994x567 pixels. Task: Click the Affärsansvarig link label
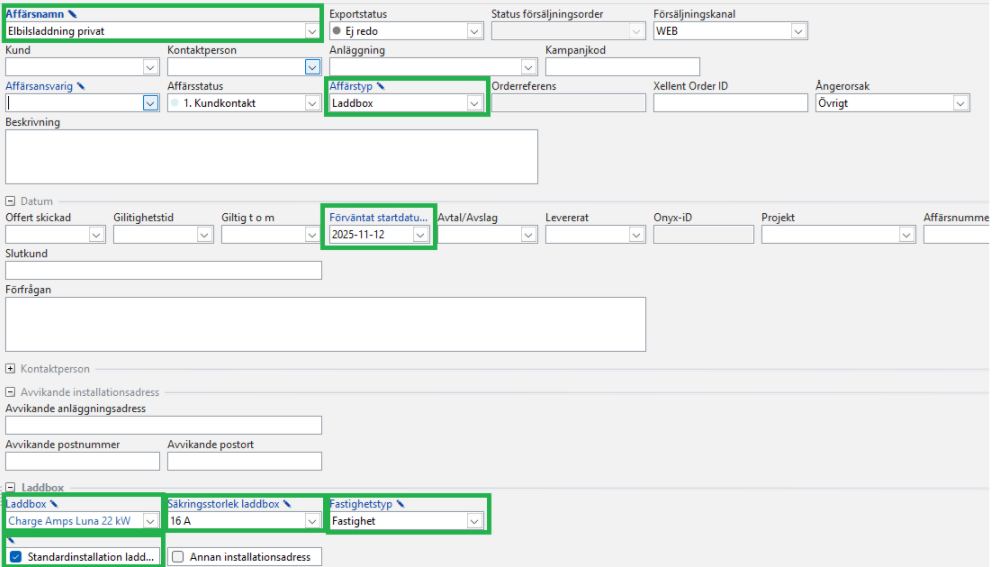[39, 86]
